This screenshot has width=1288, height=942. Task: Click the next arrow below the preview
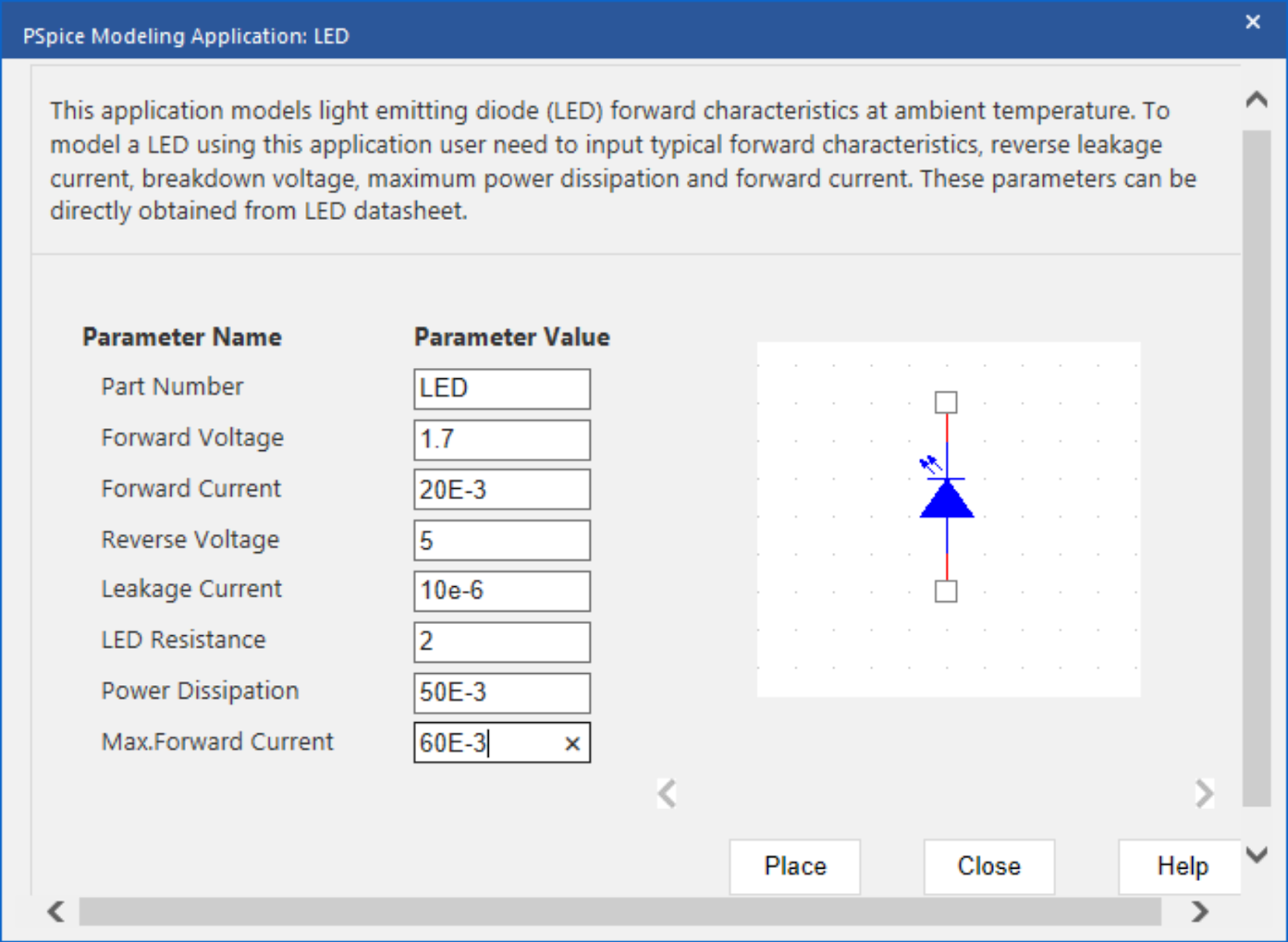click(1203, 794)
